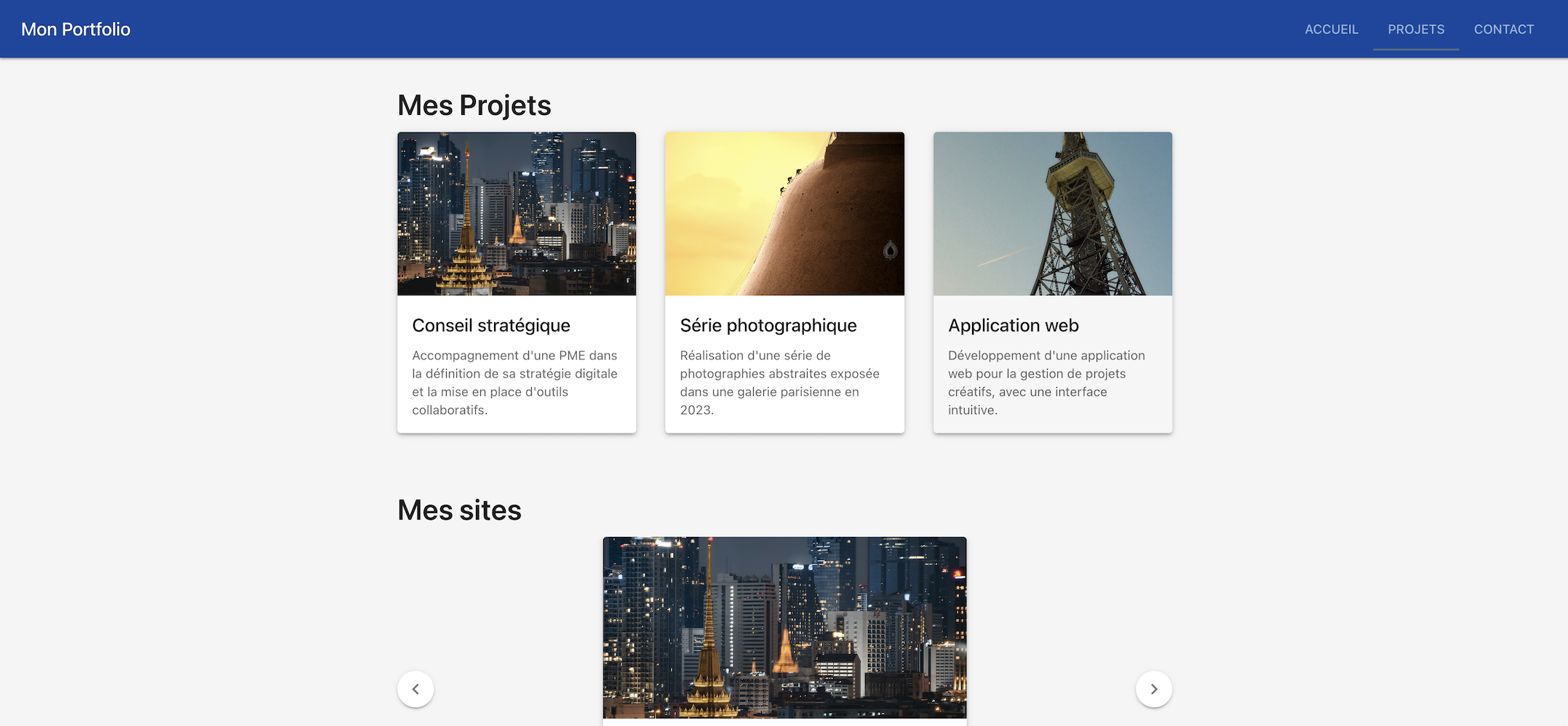Click the carousel left chevron arrow
Screen dimensions: 1568x726
coord(415,688)
